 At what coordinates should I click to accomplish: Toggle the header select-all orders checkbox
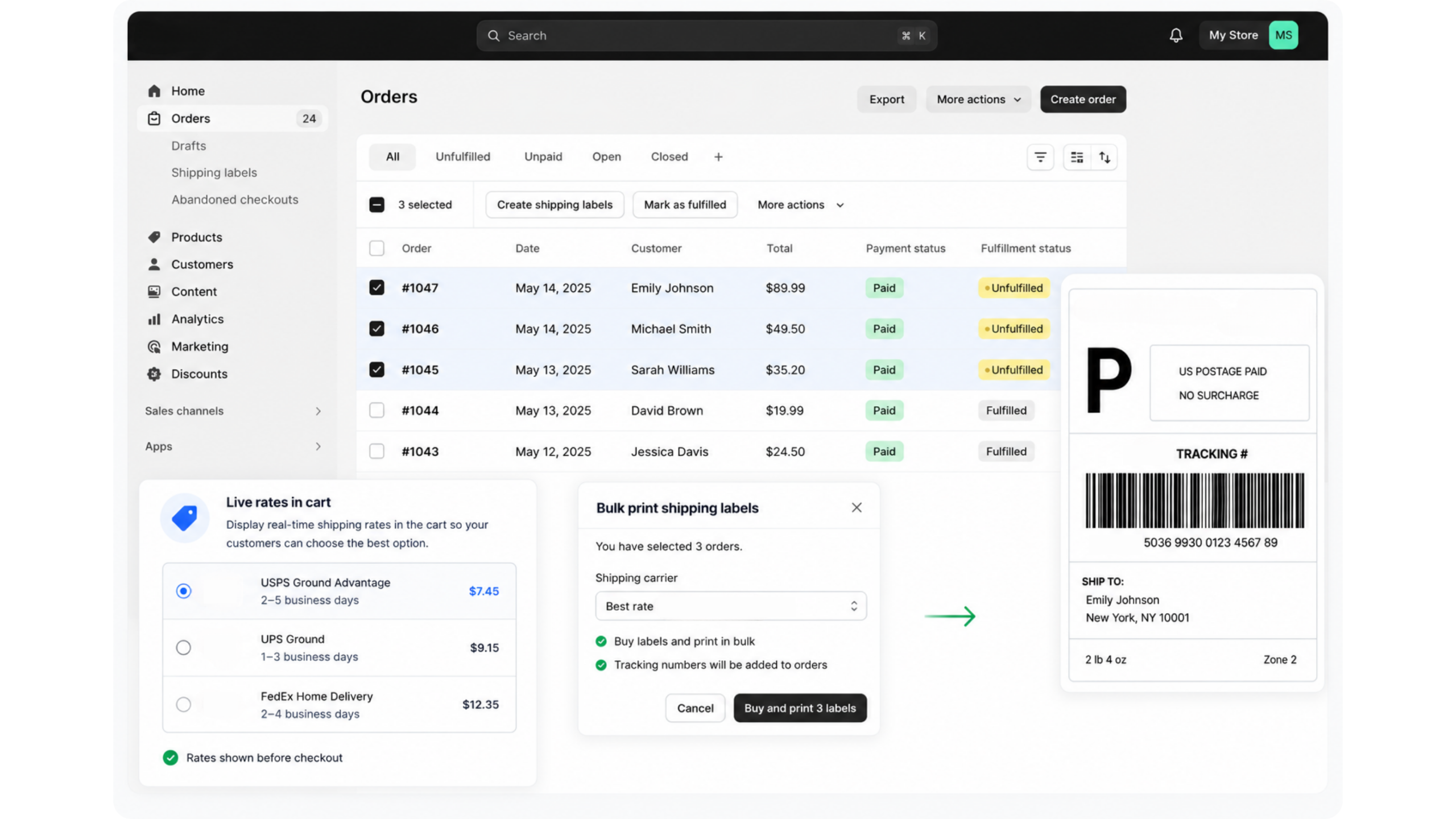point(377,248)
